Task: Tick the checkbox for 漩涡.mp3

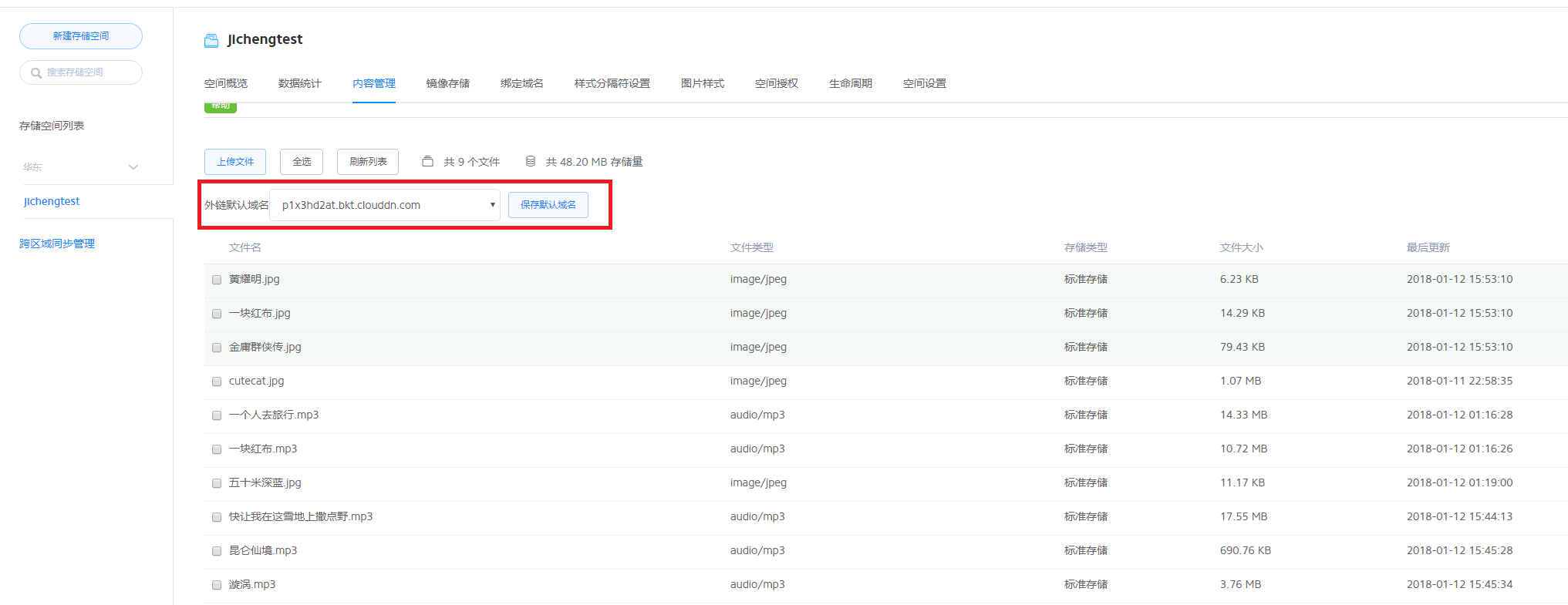Action: click(217, 585)
